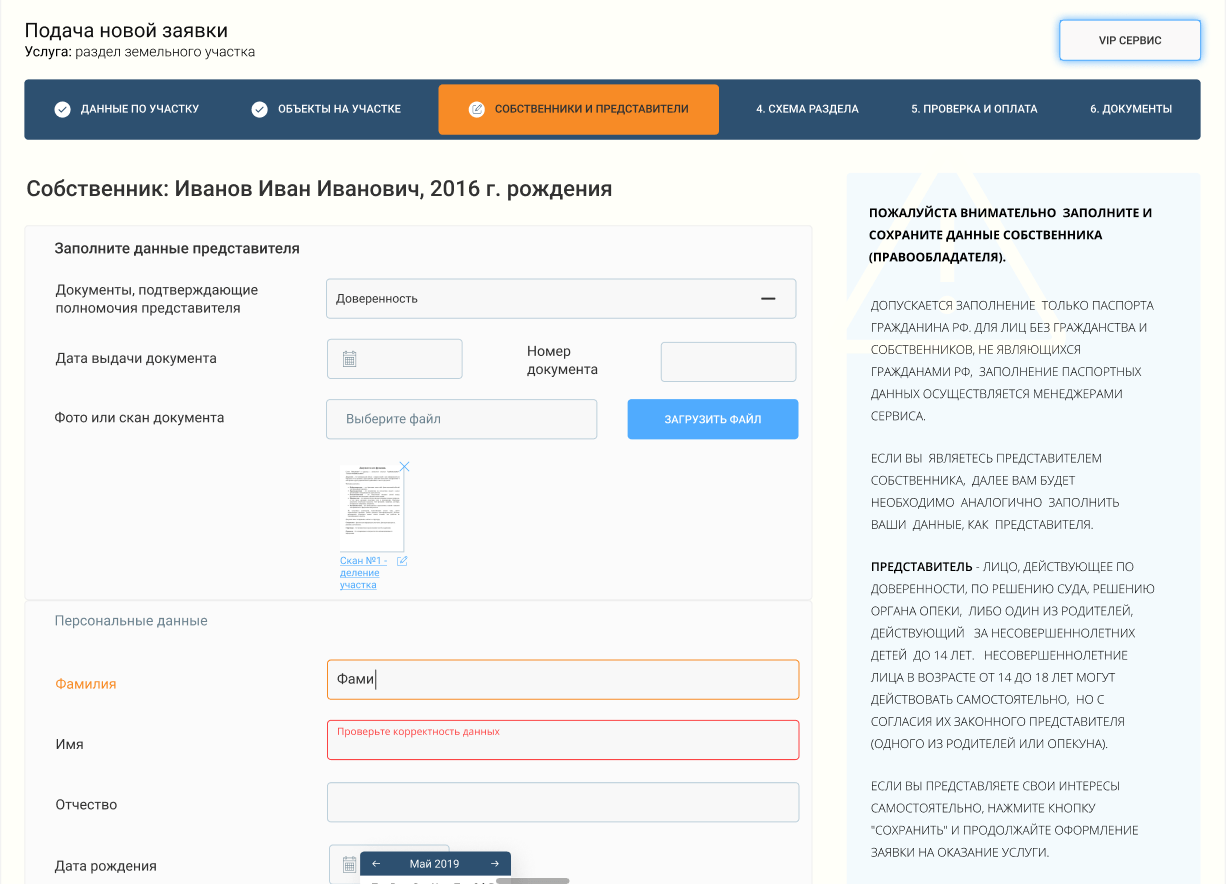The height and width of the screenshot is (884, 1226).
Task: Click the orange Фамилия field label
Action: tap(85, 684)
